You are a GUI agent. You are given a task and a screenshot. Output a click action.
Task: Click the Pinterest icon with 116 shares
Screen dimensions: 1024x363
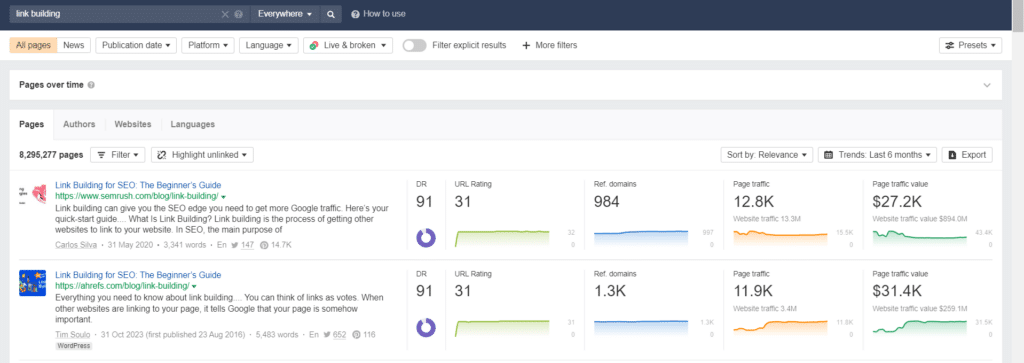click(356, 334)
